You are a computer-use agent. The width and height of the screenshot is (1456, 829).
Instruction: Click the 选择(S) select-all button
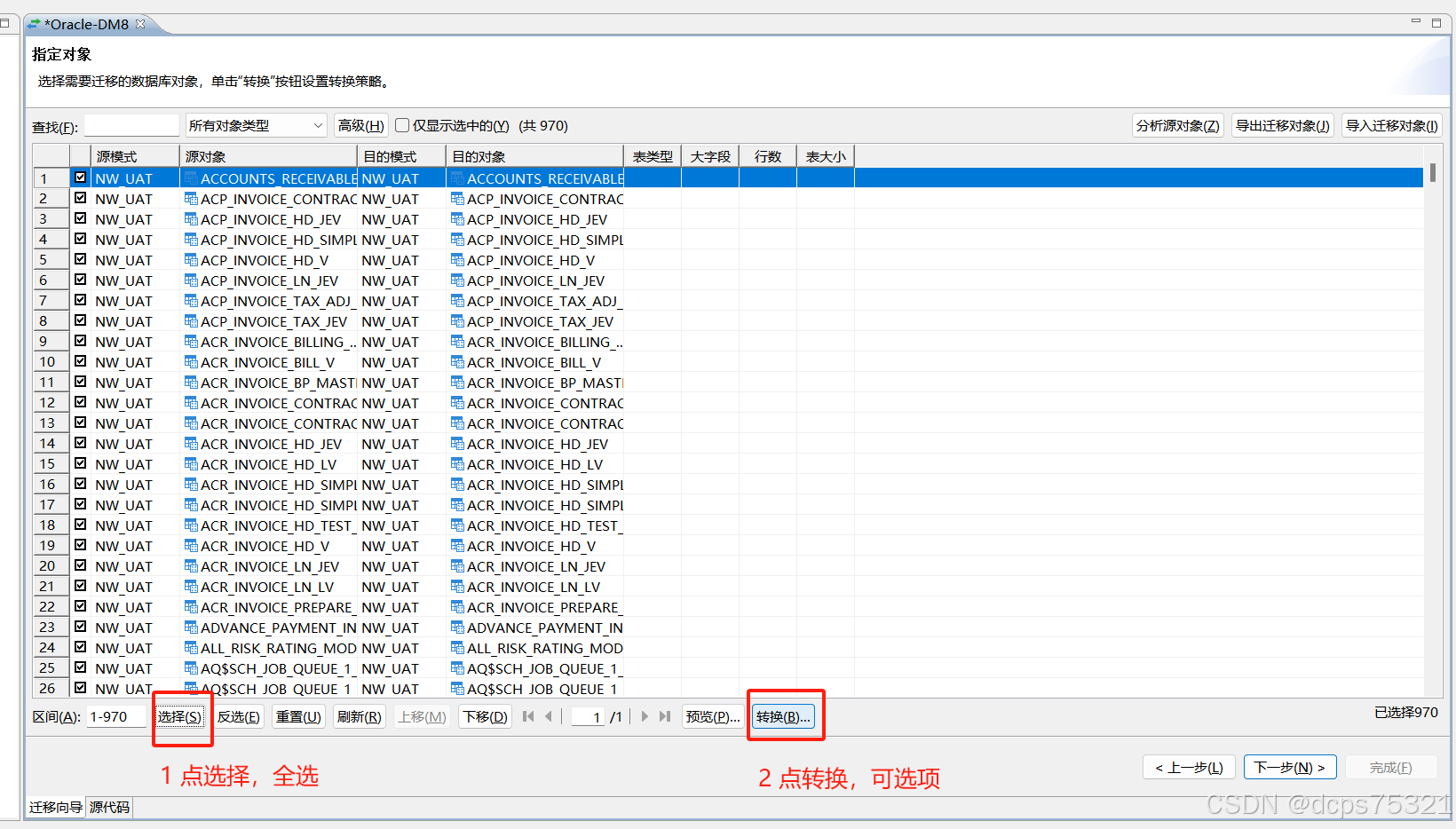[181, 716]
